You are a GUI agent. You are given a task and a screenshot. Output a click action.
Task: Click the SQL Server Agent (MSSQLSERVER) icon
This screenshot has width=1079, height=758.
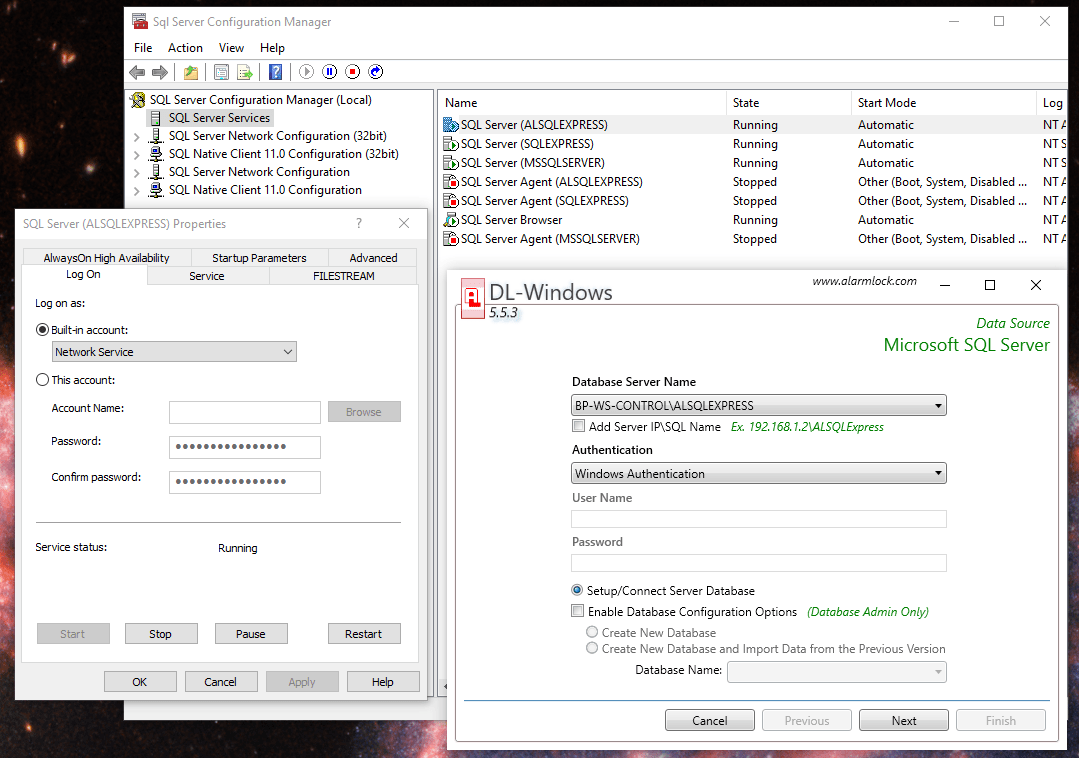[451, 239]
